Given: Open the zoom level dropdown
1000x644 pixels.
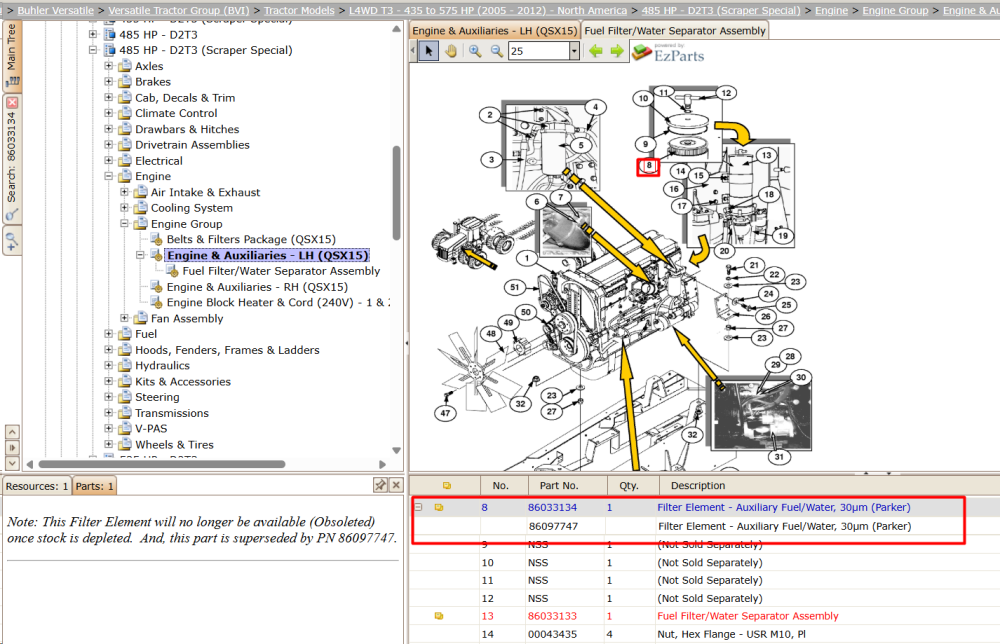Looking at the screenshot, I should (574, 51).
